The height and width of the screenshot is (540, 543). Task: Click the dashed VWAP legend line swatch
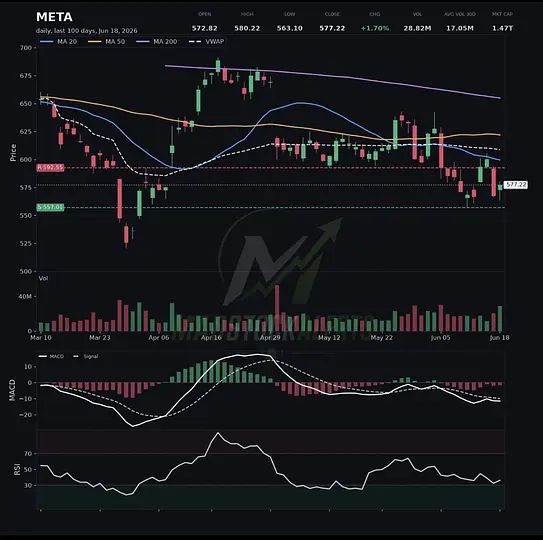click(195, 42)
